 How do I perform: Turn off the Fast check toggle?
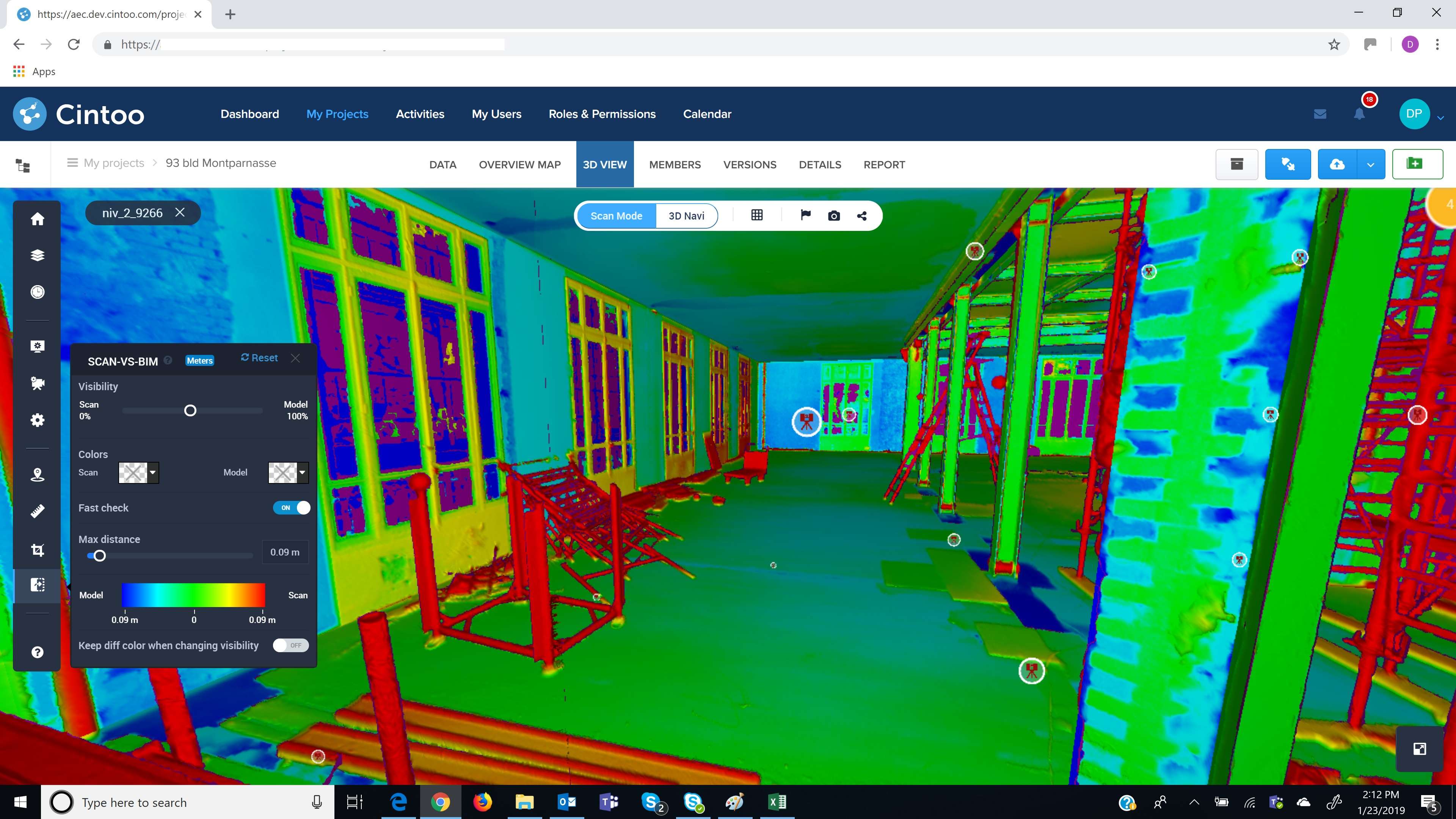tap(292, 508)
